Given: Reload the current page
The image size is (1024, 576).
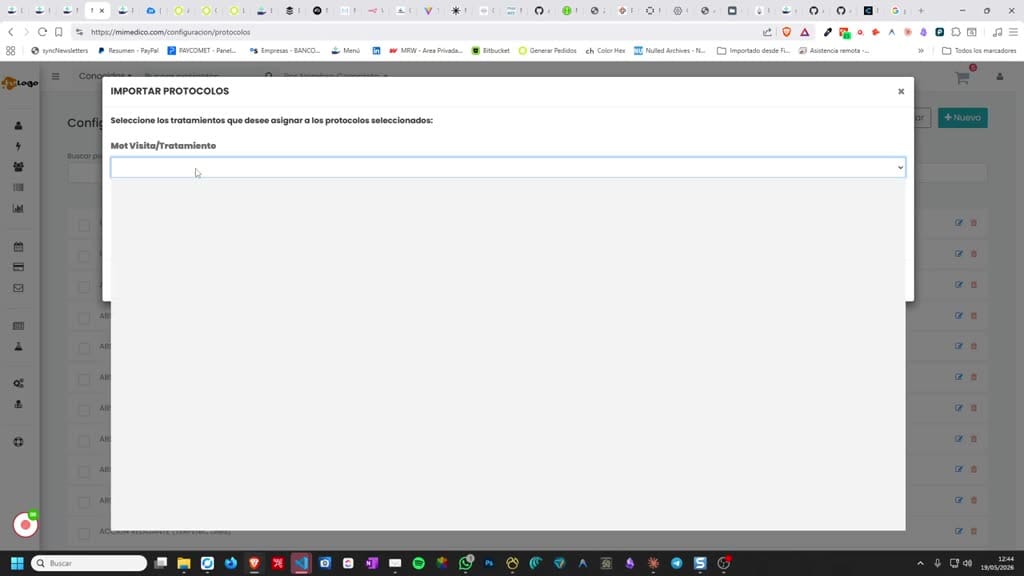Looking at the screenshot, I should point(42,32).
